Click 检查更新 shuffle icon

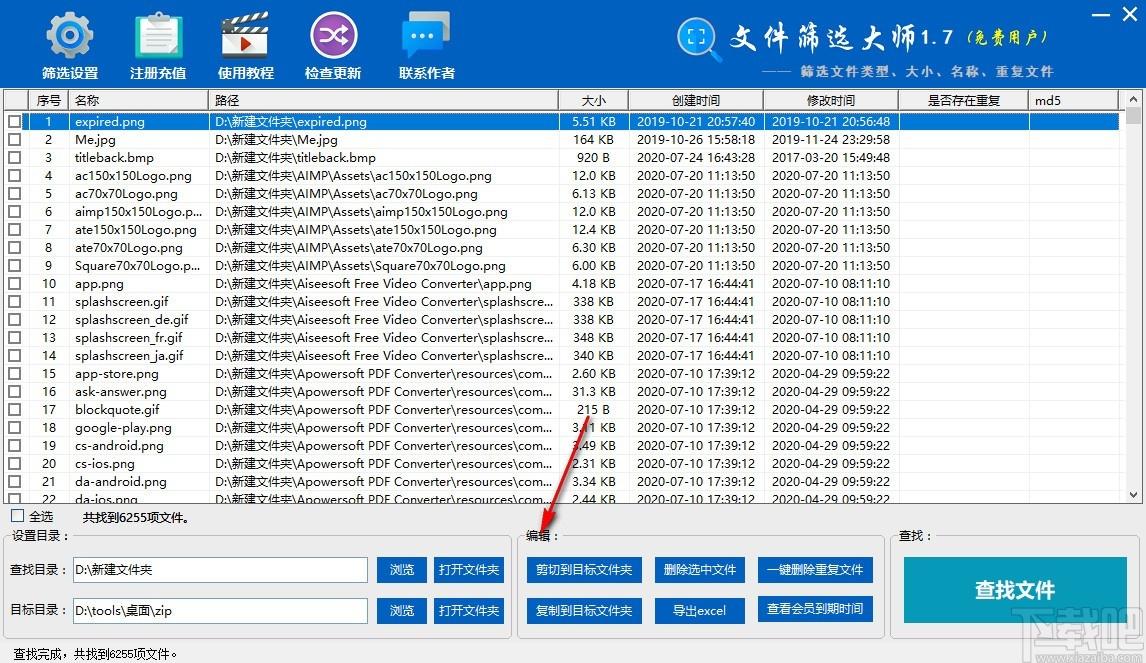pyautogui.click(x=333, y=37)
